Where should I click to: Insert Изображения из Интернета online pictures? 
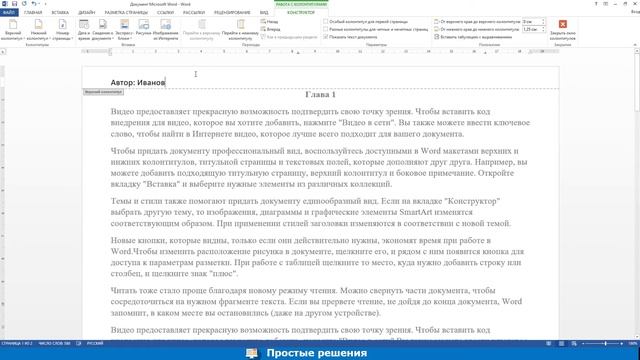pyautogui.click(x=166, y=29)
